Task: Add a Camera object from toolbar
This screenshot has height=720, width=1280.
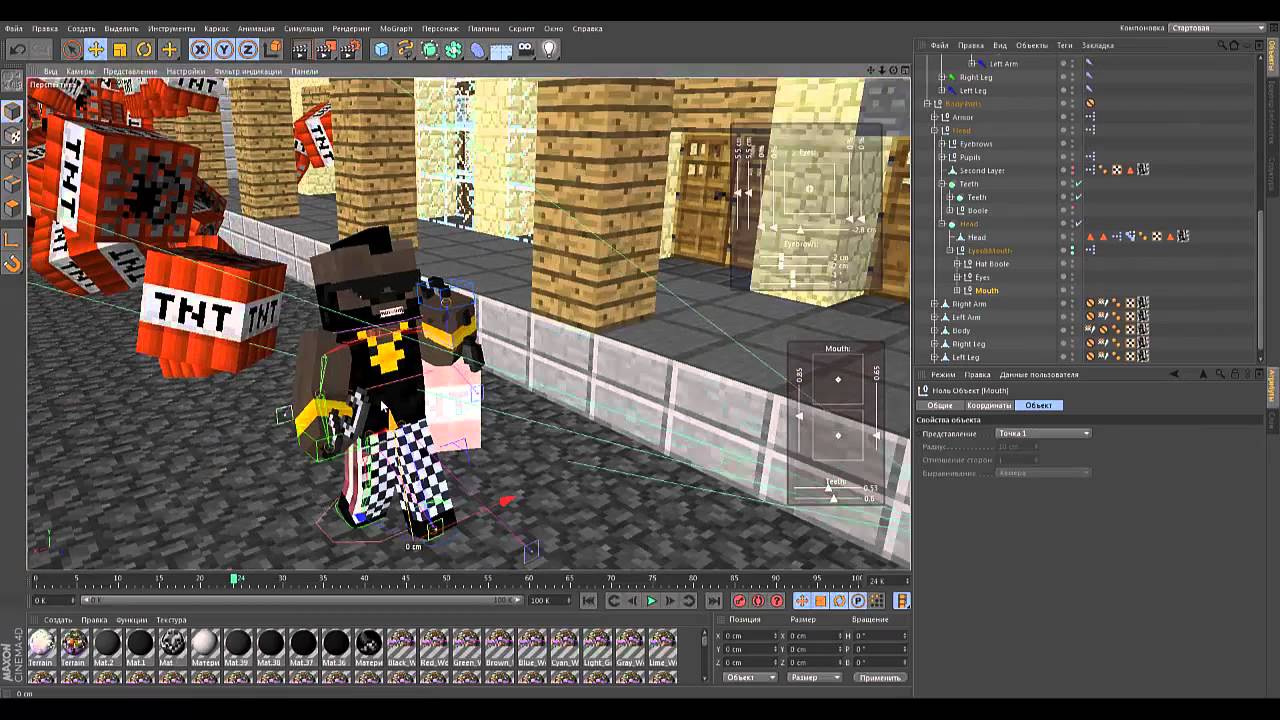Action: click(525, 49)
